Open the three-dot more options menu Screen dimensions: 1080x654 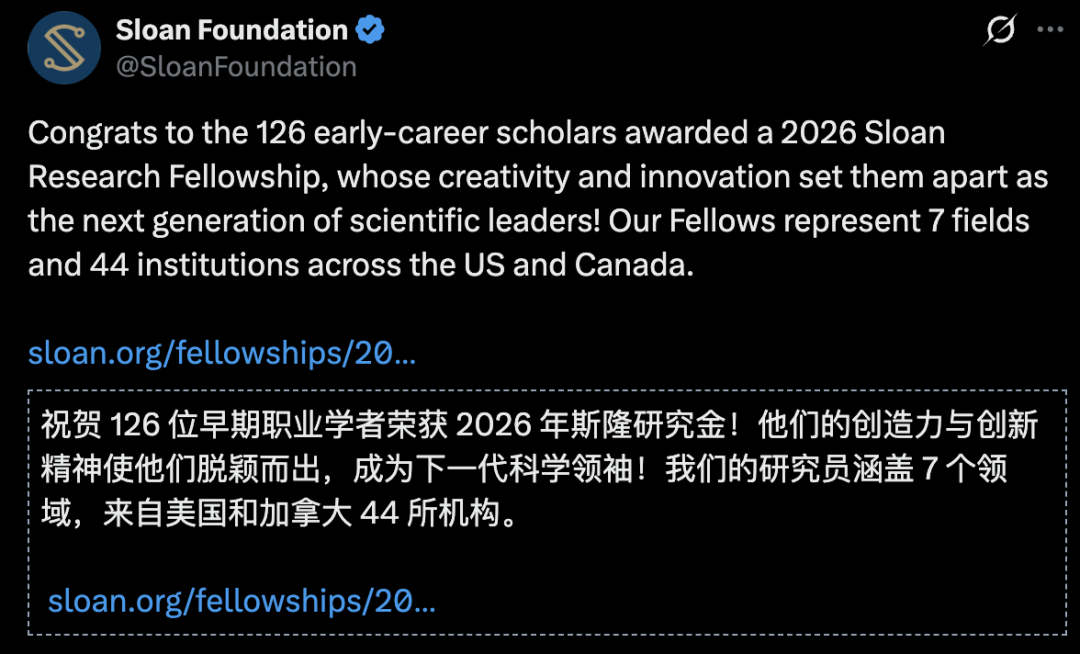pyautogui.click(x=1049, y=30)
